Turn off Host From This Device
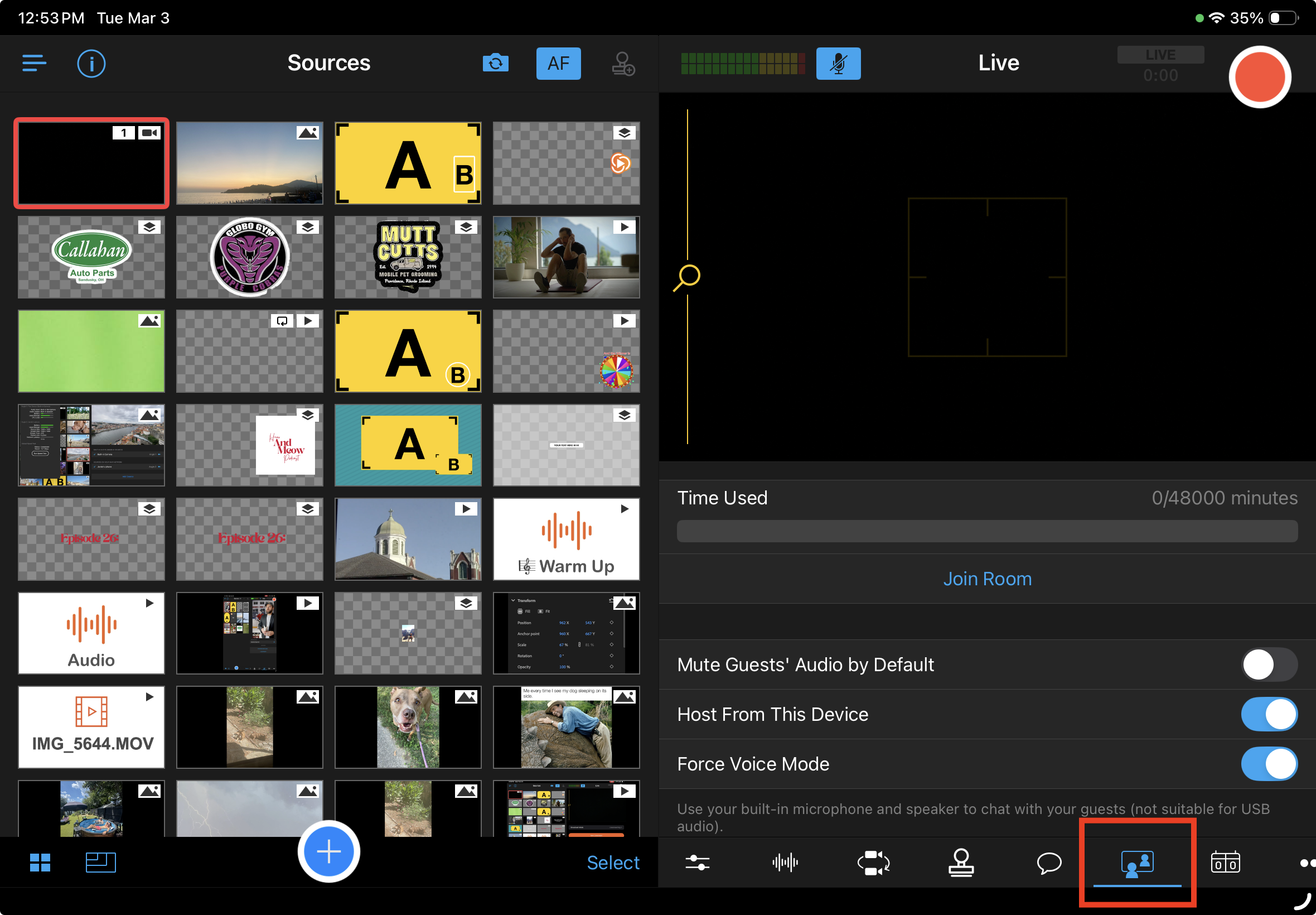This screenshot has width=1316, height=915. point(1269,714)
